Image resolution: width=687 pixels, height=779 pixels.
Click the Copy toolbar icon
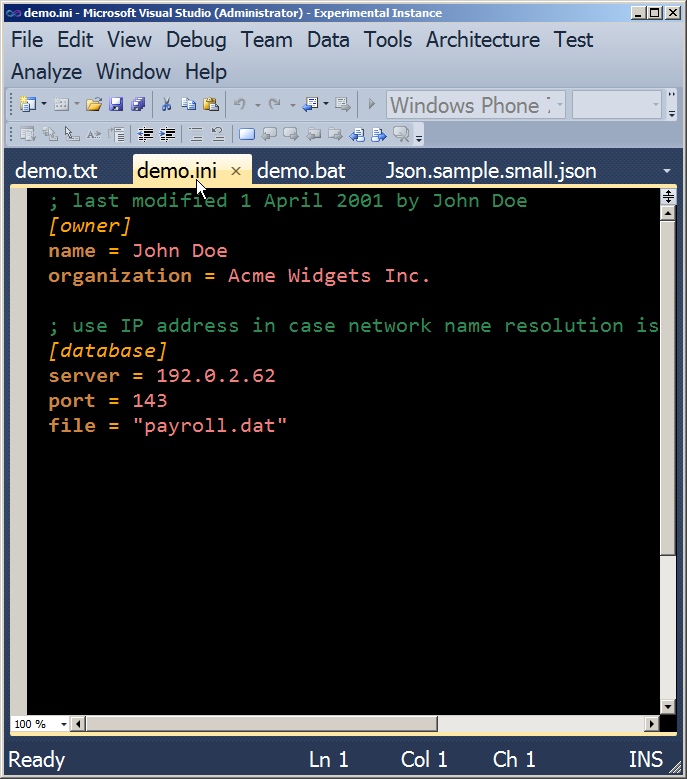coord(188,104)
